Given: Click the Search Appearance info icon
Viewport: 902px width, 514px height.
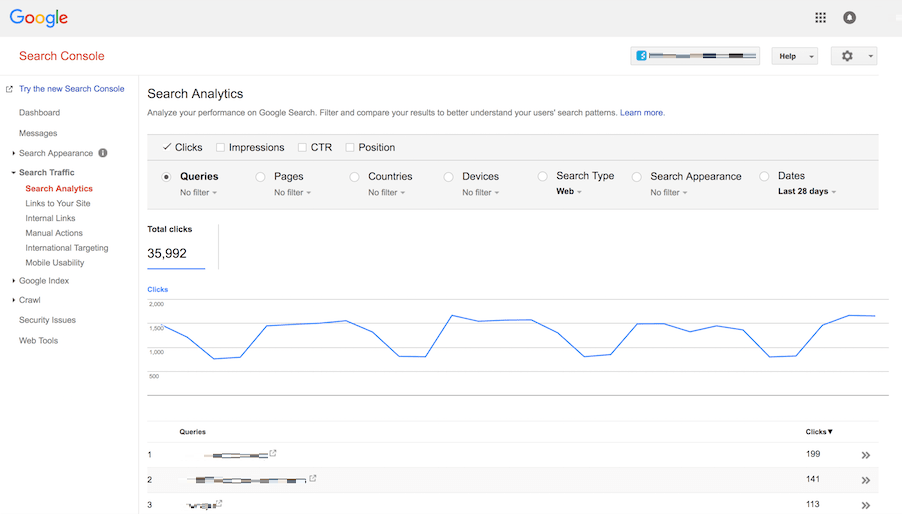Looking at the screenshot, I should click(x=102, y=153).
